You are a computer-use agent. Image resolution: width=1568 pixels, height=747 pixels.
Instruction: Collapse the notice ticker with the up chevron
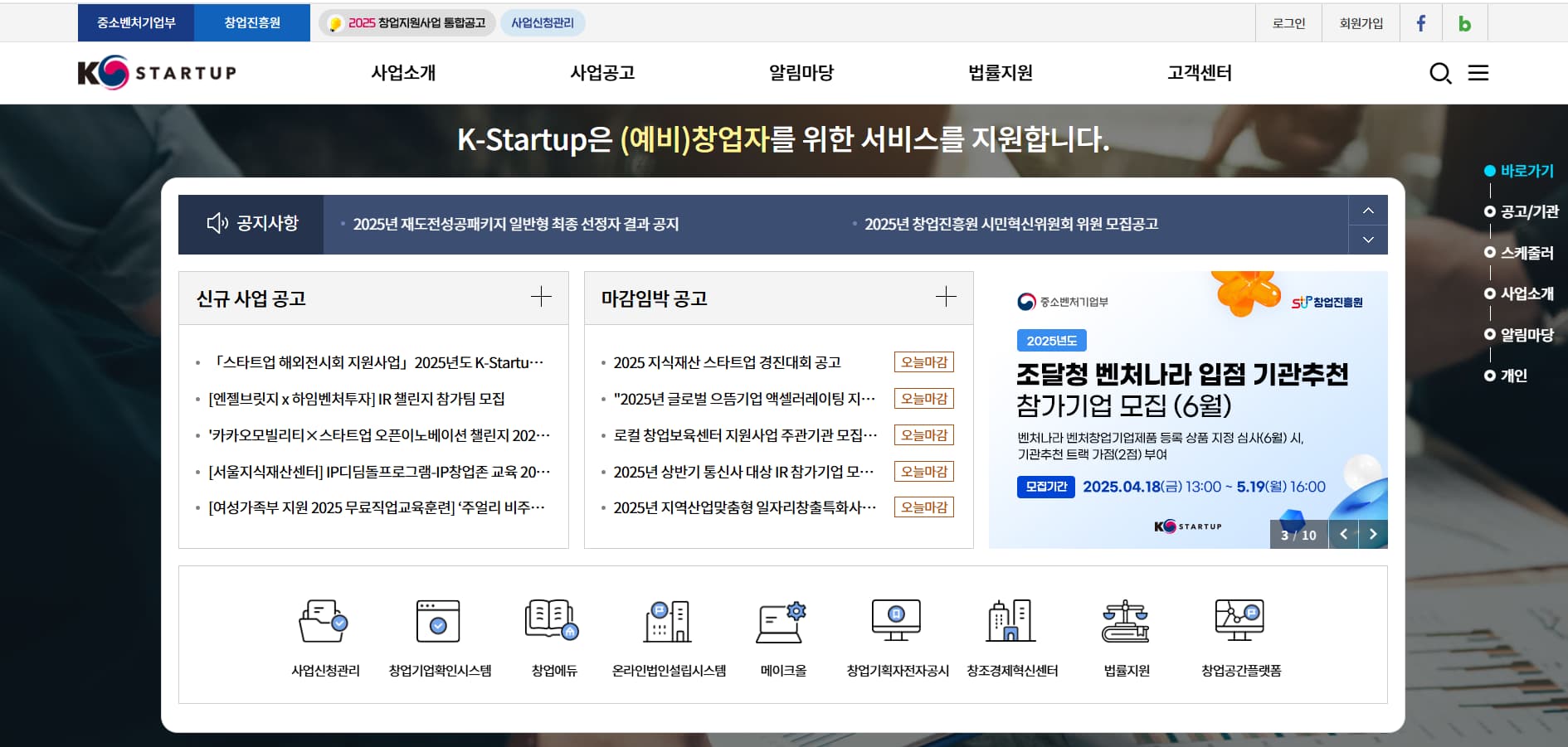(1367, 211)
